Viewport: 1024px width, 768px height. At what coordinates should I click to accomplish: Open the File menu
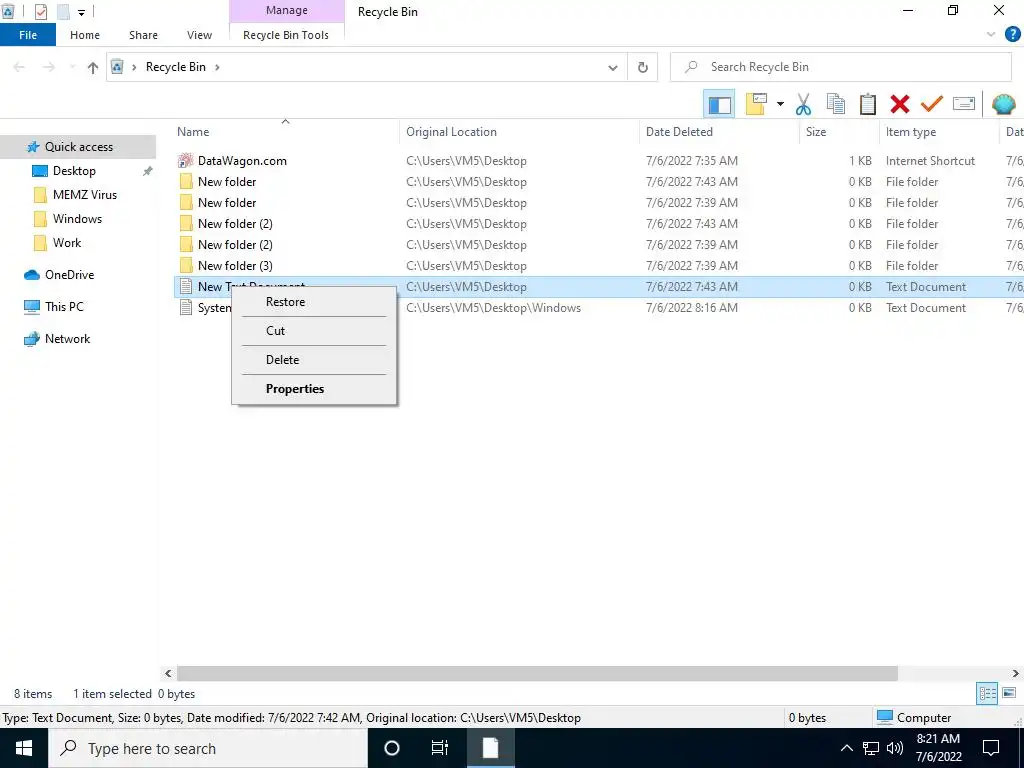coord(28,35)
